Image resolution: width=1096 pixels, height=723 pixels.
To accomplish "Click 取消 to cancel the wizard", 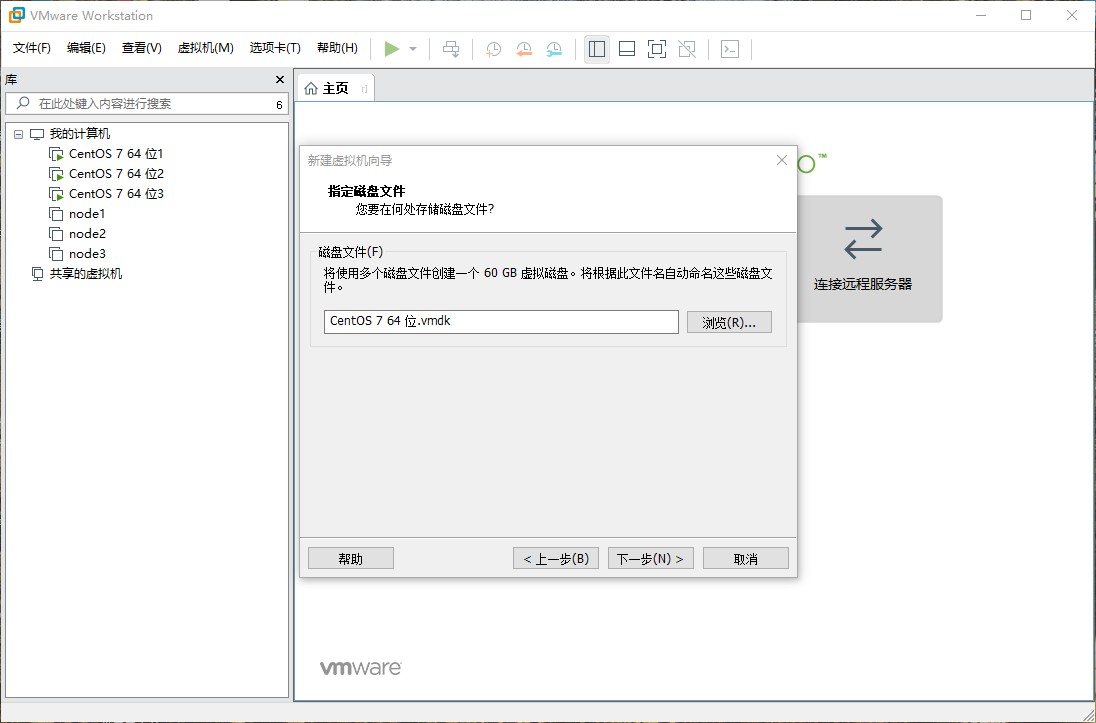I will (x=745, y=559).
